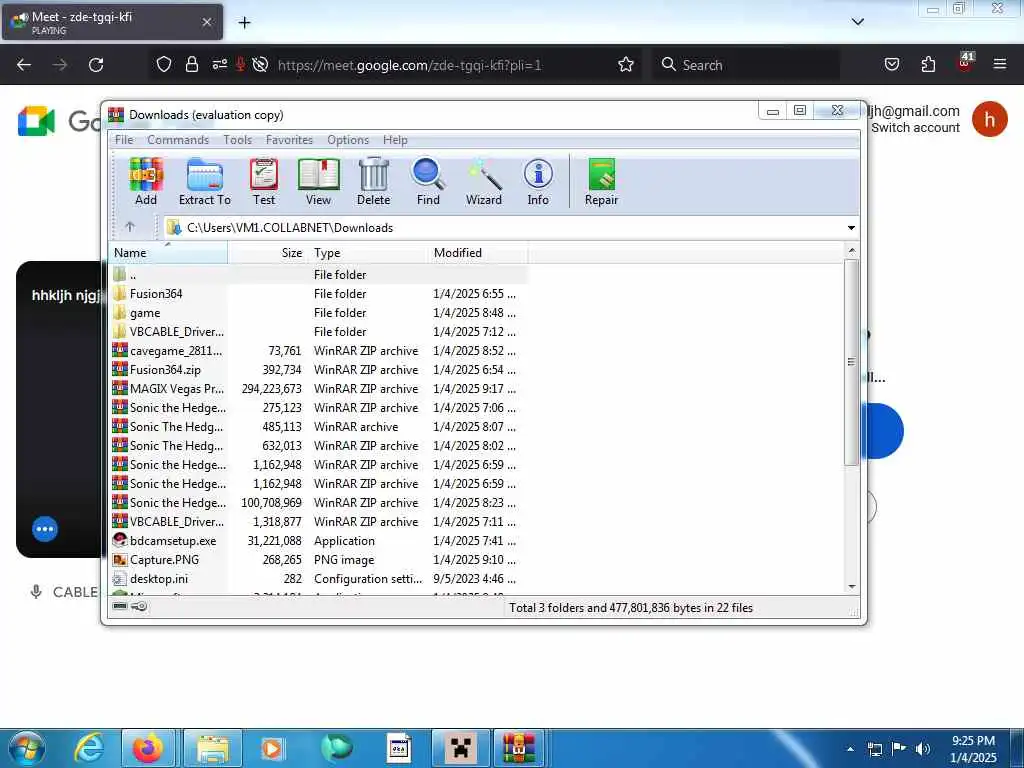The height and width of the screenshot is (768, 1024).
Task: Run the Test archive tool
Action: point(264,182)
